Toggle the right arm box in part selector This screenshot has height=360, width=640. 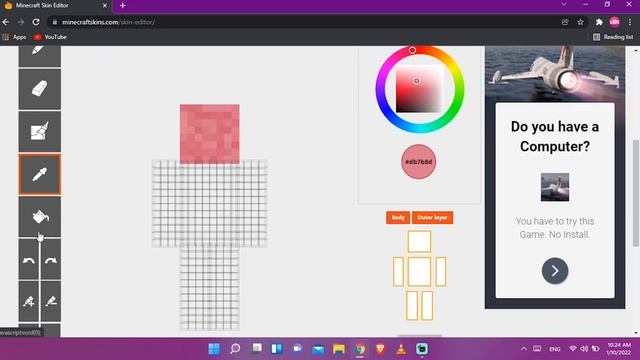(x=441, y=271)
